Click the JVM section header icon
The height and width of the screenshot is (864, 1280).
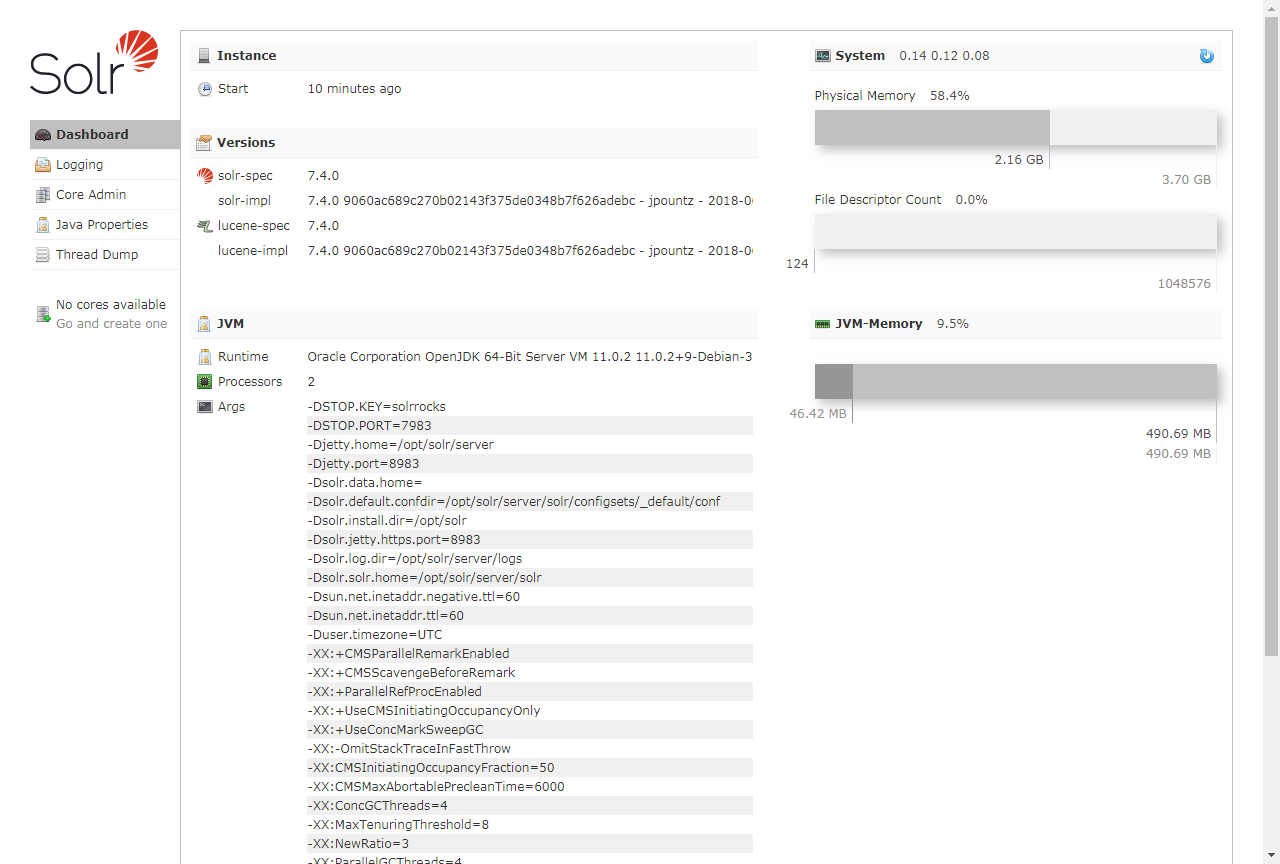204,324
